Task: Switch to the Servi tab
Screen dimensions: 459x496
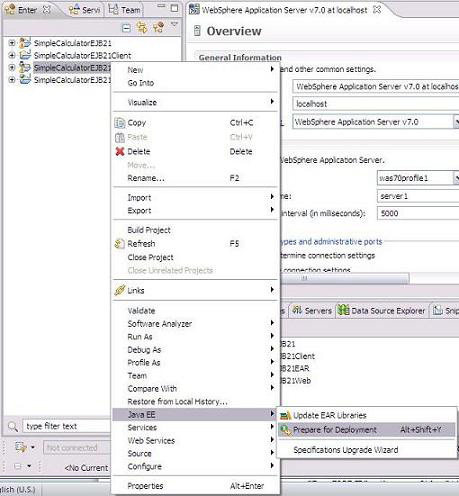Action: point(84,10)
